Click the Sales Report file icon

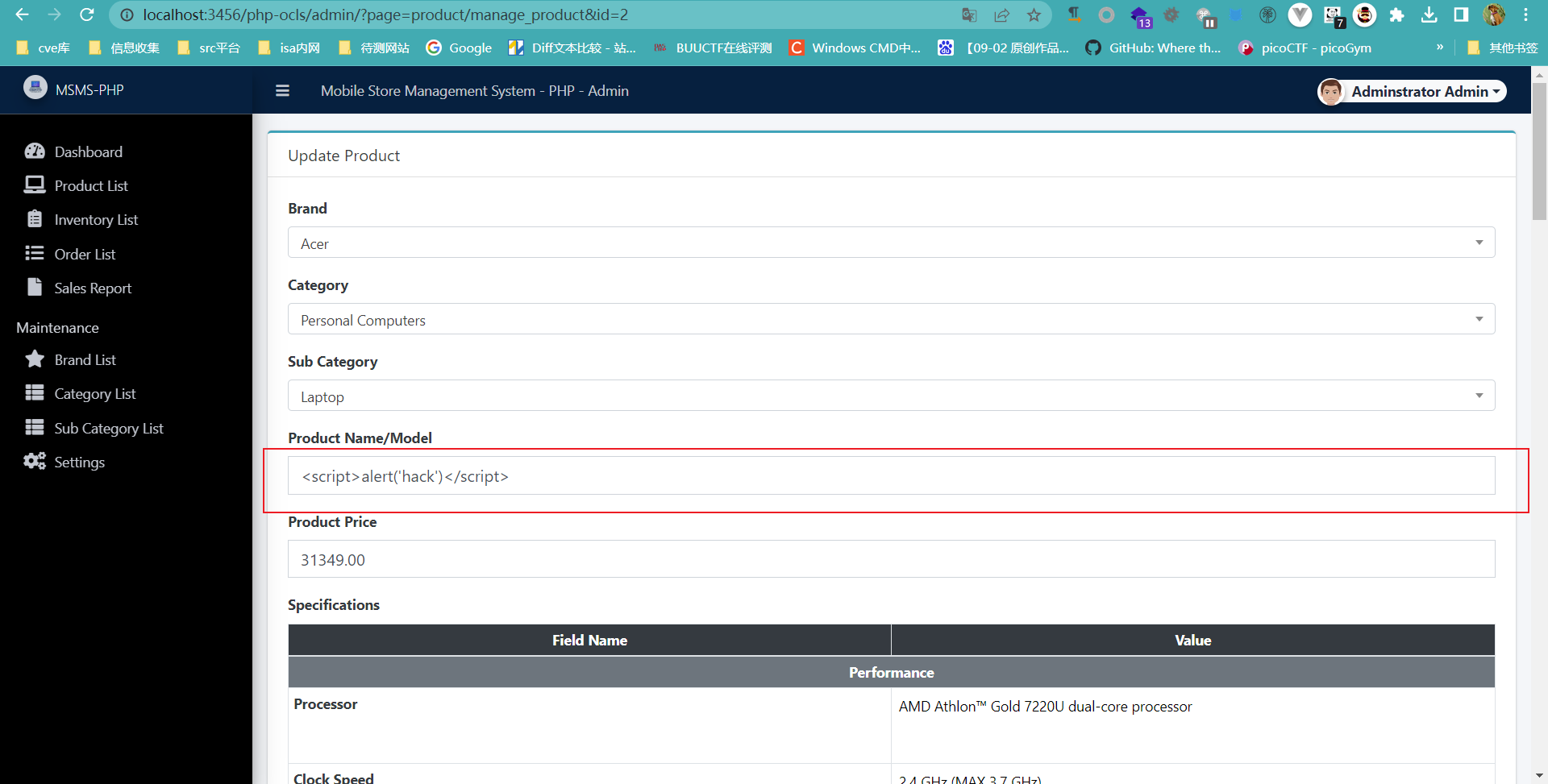click(35, 288)
